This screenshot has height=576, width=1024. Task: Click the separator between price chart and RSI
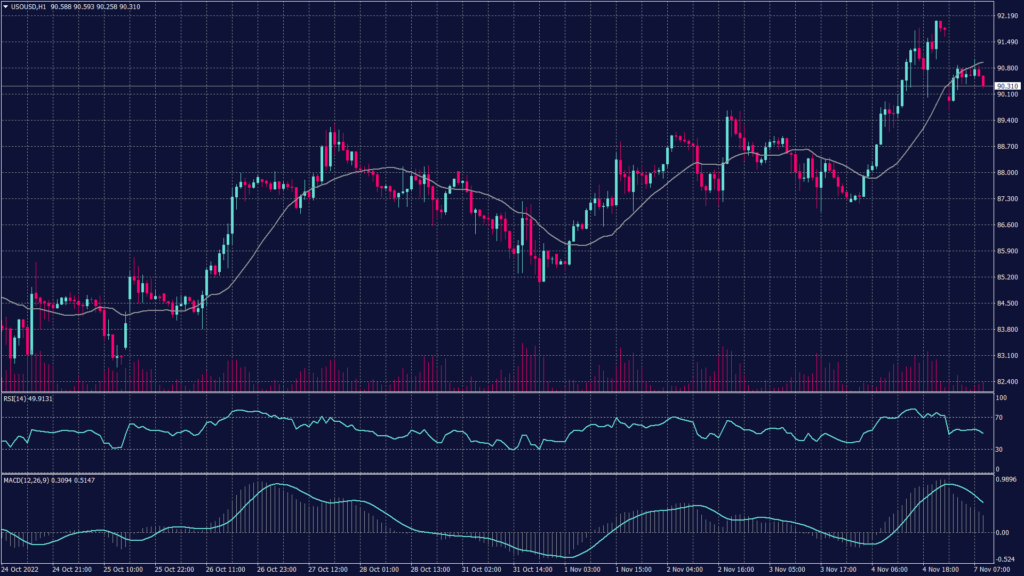pyautogui.click(x=500, y=392)
